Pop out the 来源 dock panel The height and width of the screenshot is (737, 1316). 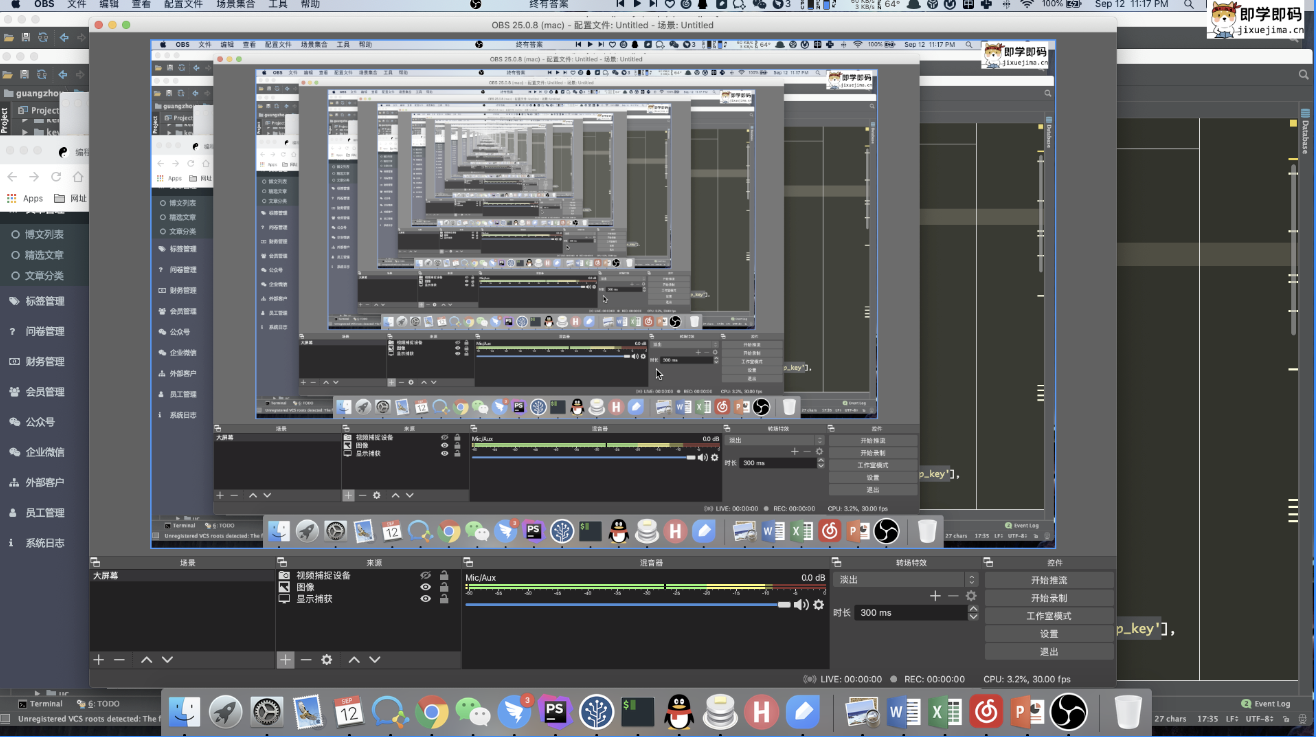tap(282, 563)
